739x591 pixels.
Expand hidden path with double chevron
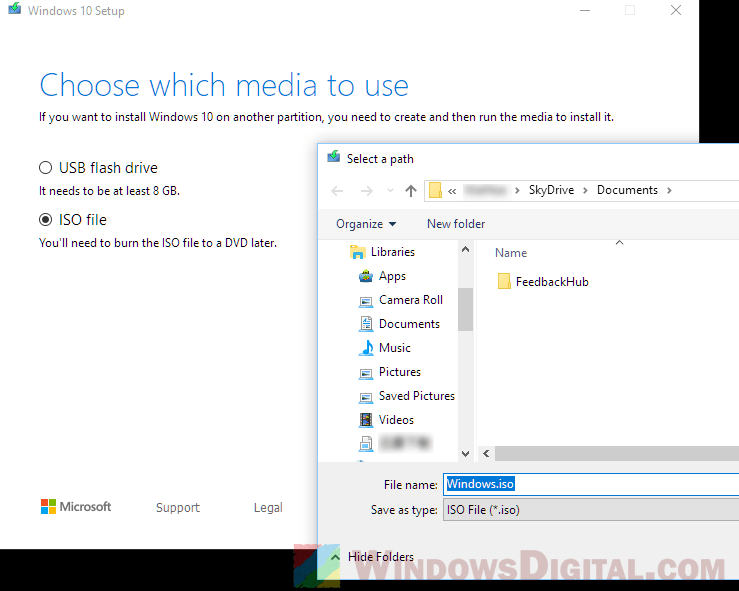pos(452,191)
